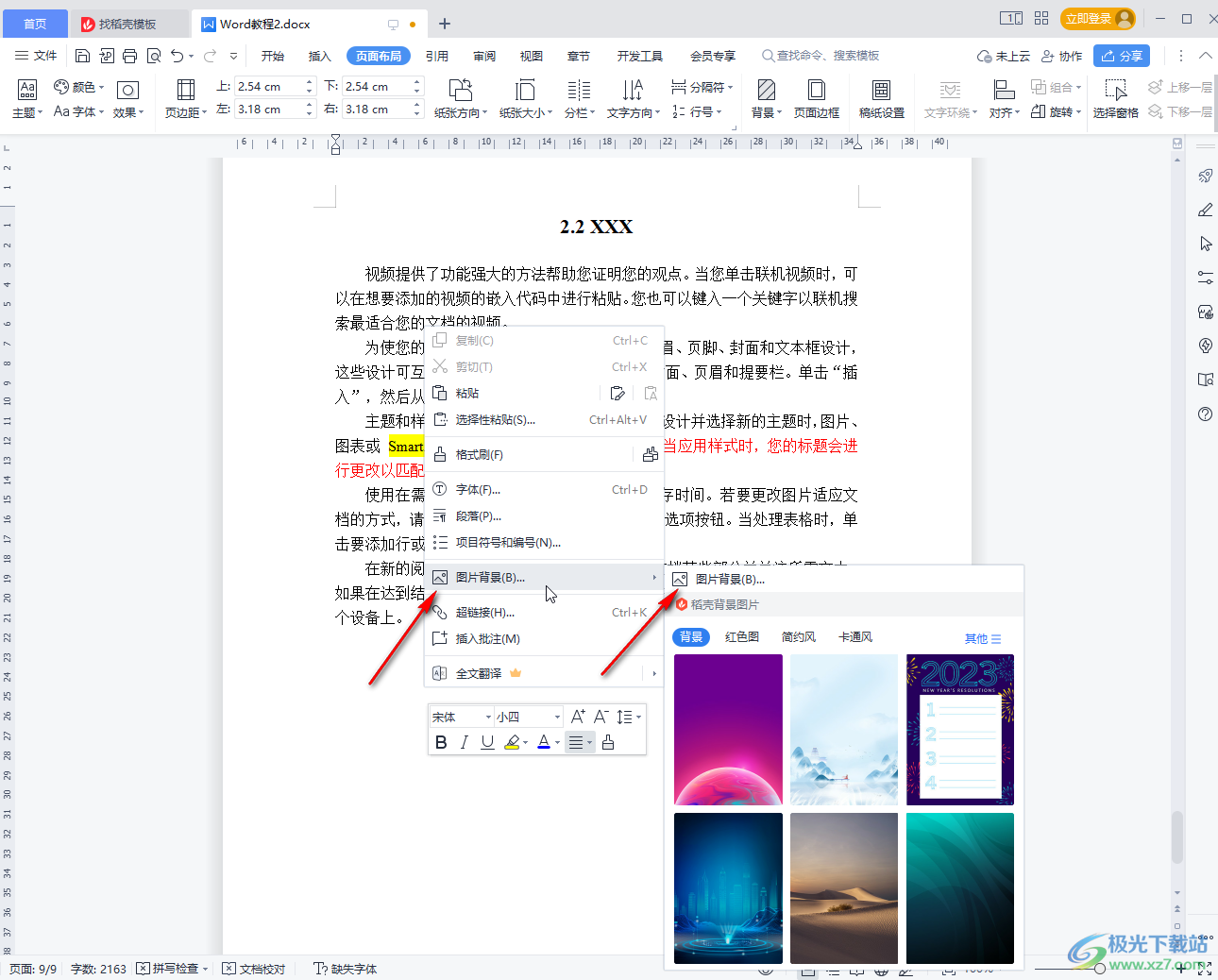Click the format painter icon in mini toolbar
The width and height of the screenshot is (1218, 980).
(608, 742)
